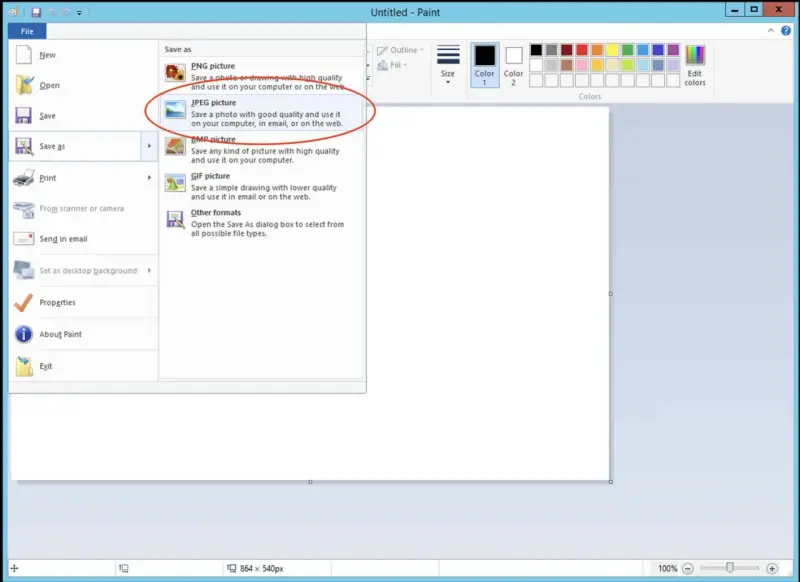Pick the black color swatch
The width and height of the screenshot is (800, 582).
coord(536,49)
